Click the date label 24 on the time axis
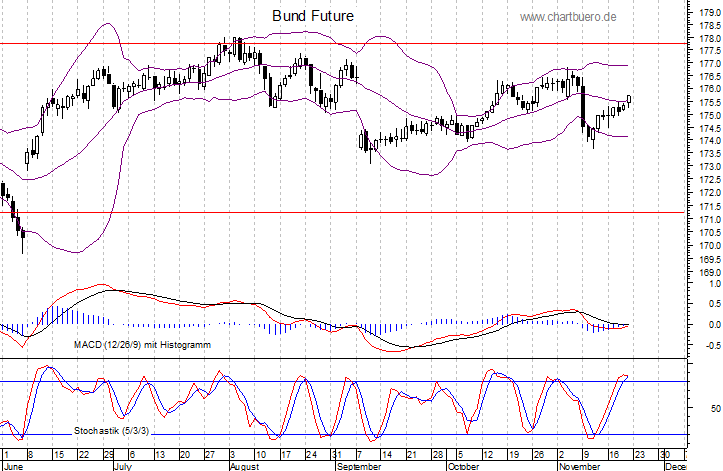723x471 pixels. click(311, 455)
